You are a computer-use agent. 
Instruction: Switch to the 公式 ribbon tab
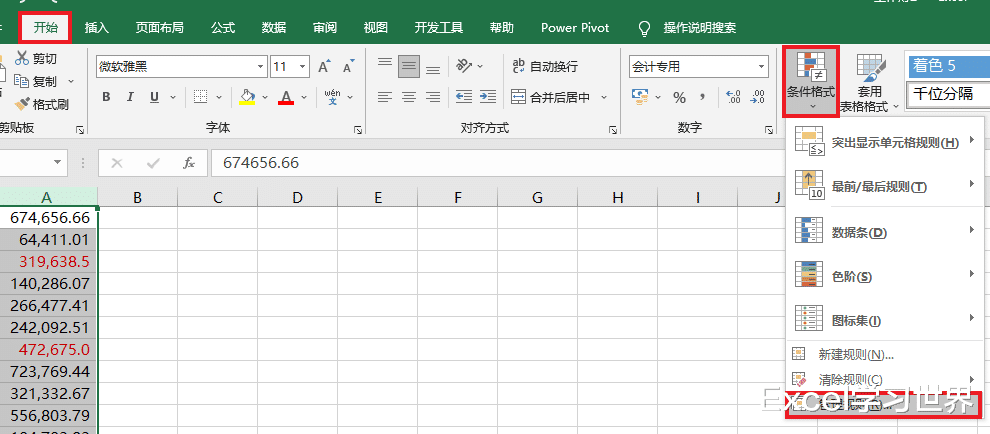pyautogui.click(x=223, y=28)
